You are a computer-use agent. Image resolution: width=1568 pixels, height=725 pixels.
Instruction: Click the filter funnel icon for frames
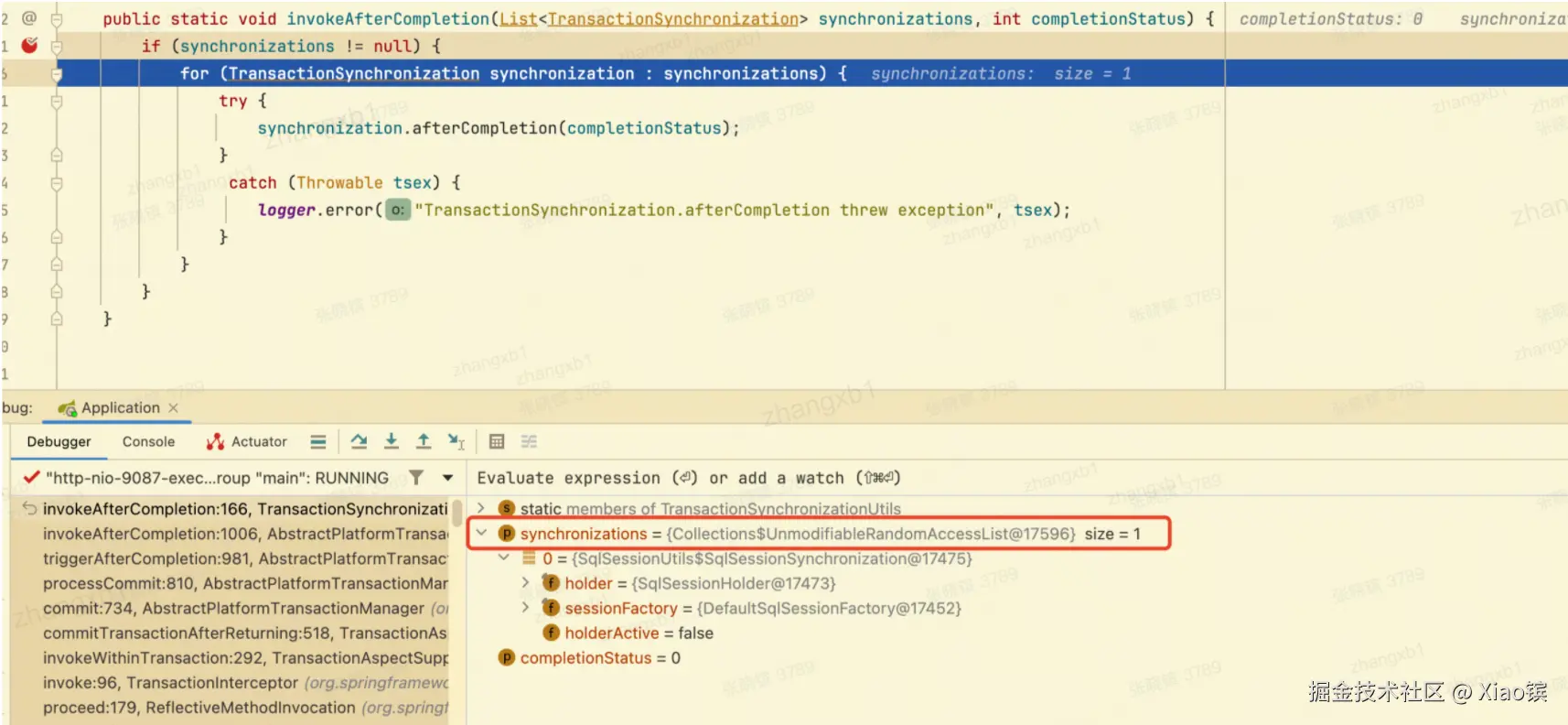[x=416, y=478]
